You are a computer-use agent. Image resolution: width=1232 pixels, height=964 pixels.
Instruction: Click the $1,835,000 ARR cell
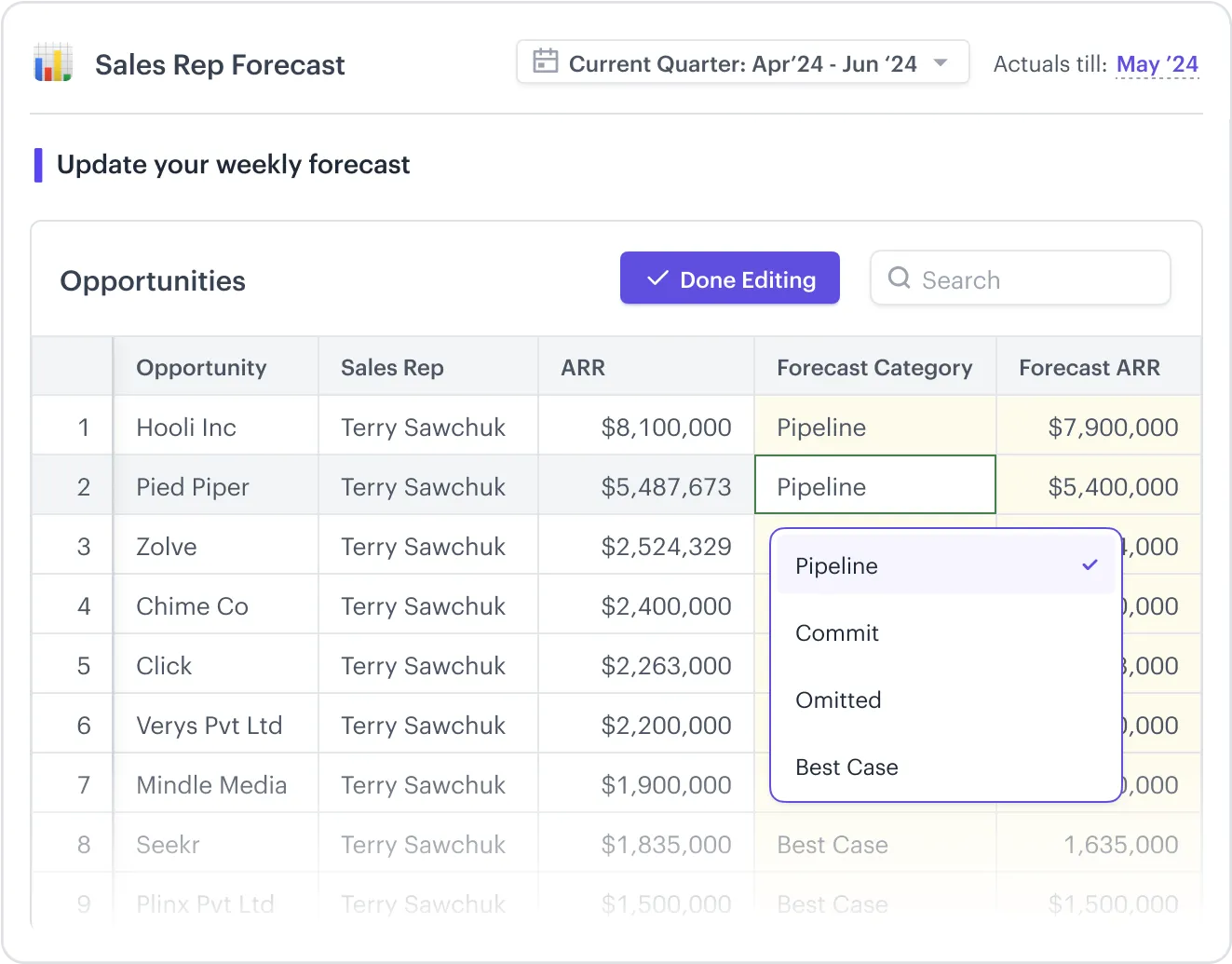pos(646,843)
